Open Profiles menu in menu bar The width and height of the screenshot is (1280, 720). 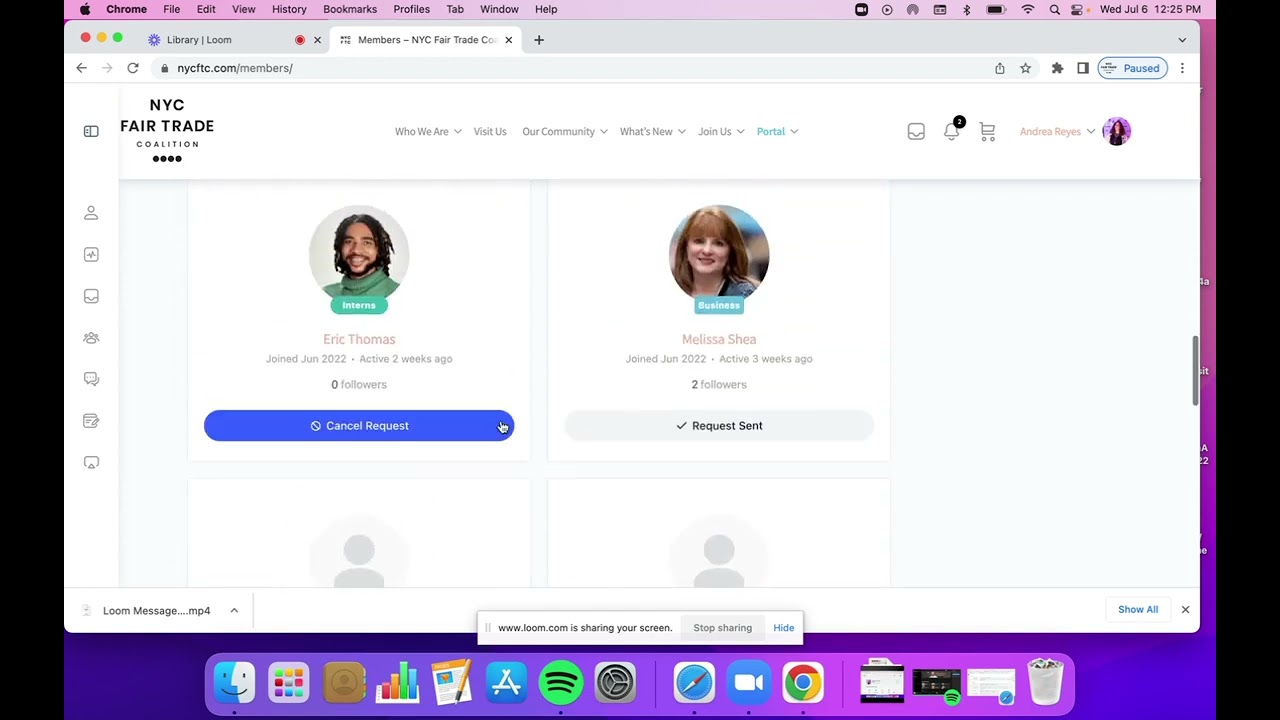pos(411,9)
